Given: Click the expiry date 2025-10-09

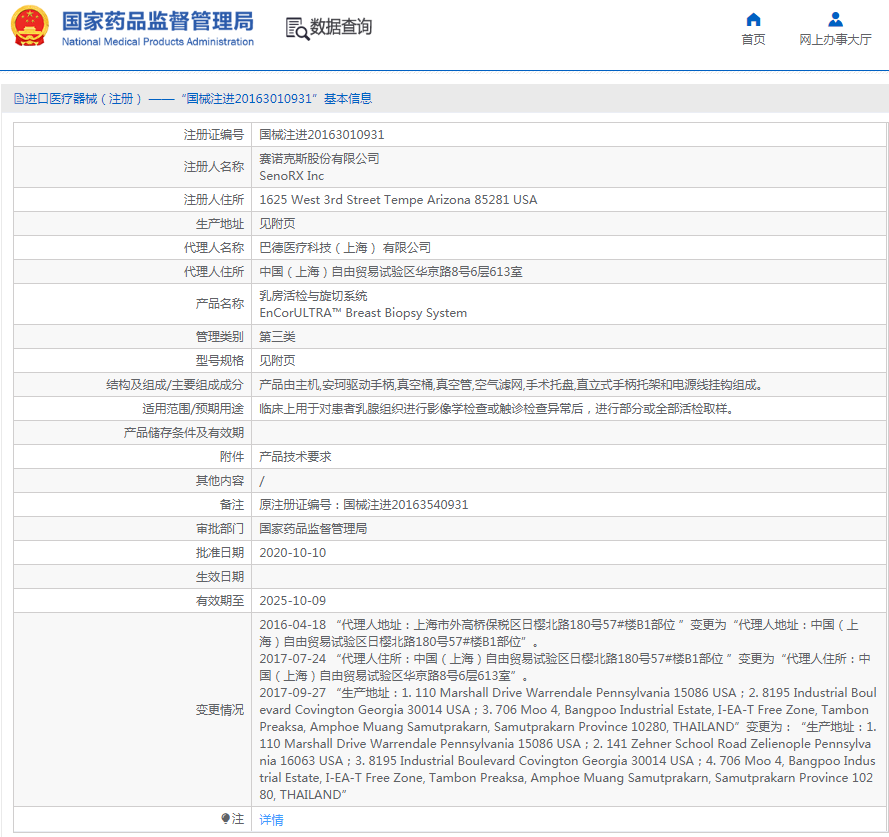Looking at the screenshot, I should point(292,601).
